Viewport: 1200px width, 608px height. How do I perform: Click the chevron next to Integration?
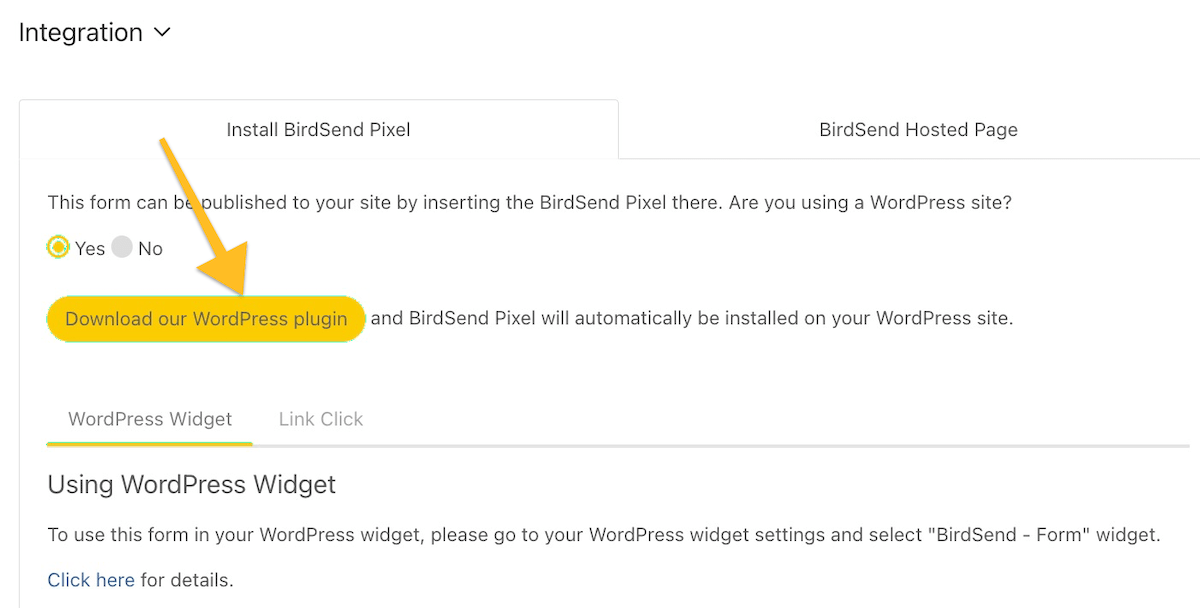point(162,33)
